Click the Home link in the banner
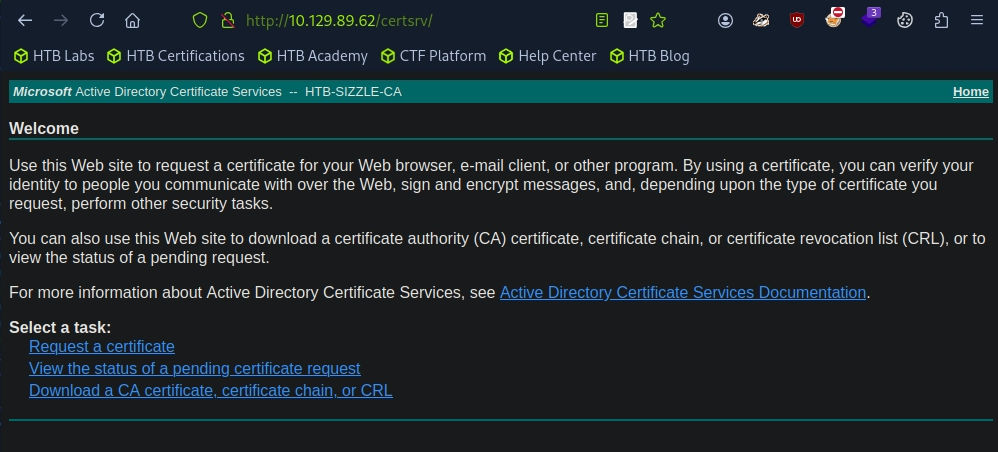The height and width of the screenshot is (452, 998). (x=971, y=92)
